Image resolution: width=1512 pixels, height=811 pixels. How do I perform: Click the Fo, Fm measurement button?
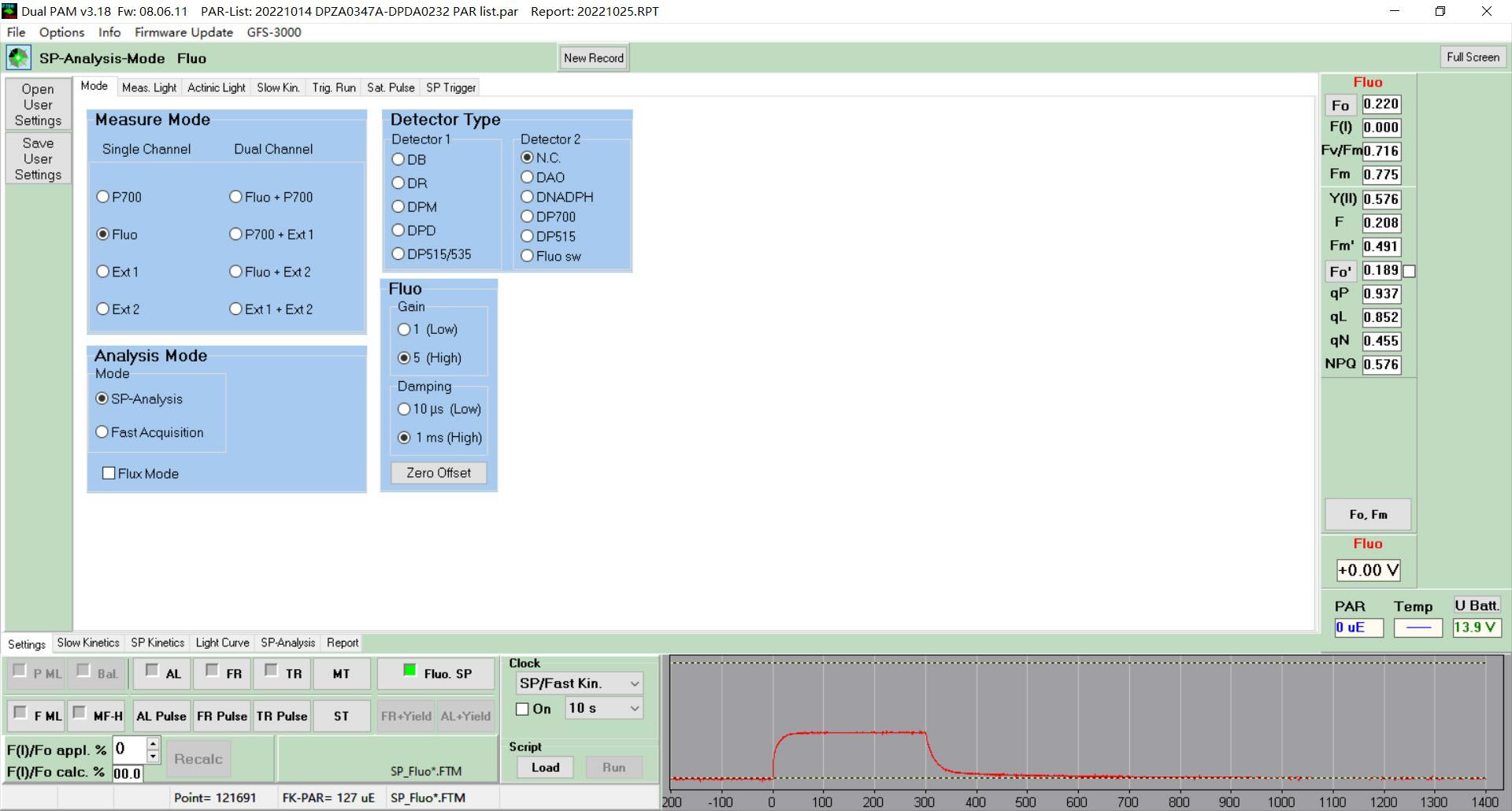click(1368, 514)
